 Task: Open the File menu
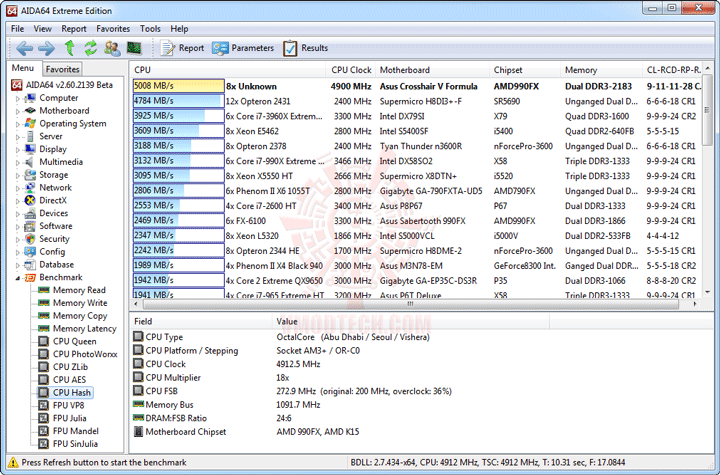[x=17, y=28]
